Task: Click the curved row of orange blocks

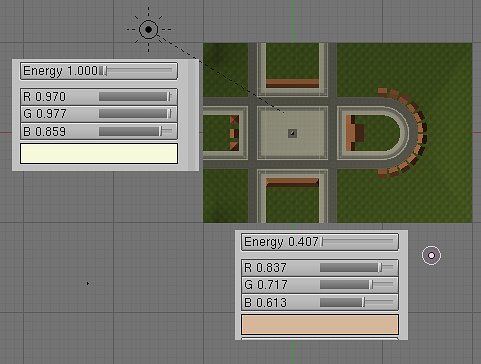Action: (x=407, y=133)
